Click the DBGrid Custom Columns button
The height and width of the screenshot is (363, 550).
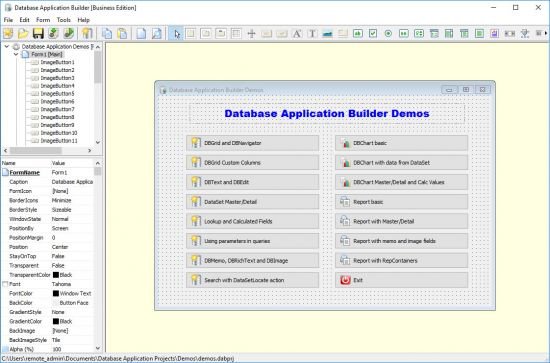click(x=253, y=163)
